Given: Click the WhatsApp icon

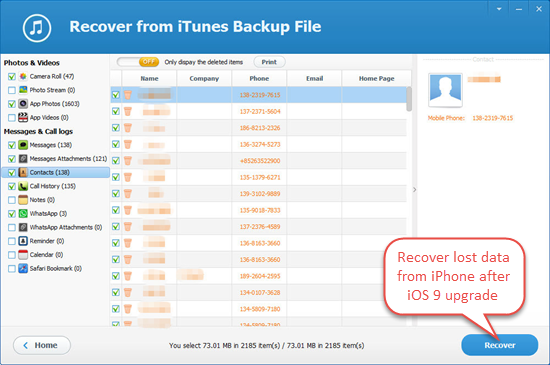Looking at the screenshot, I should [23, 213].
